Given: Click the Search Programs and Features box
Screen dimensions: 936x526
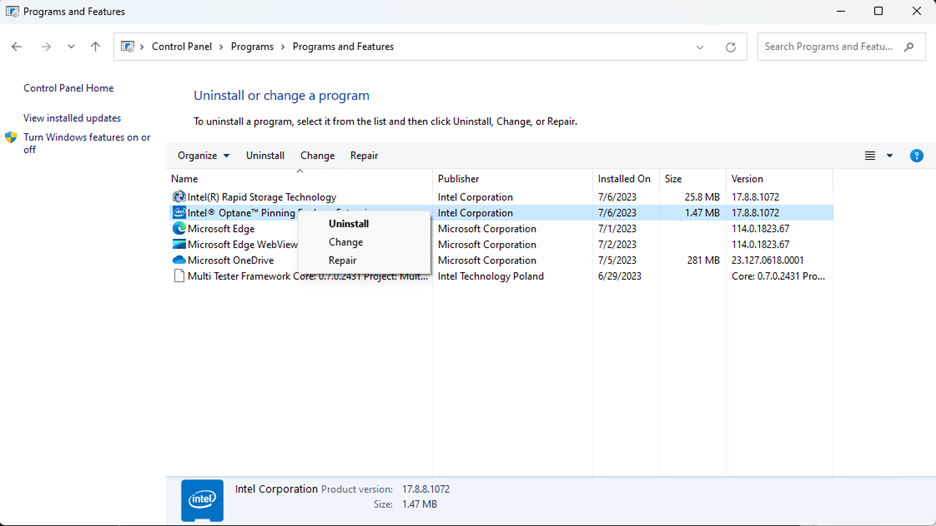Looking at the screenshot, I should point(828,47).
